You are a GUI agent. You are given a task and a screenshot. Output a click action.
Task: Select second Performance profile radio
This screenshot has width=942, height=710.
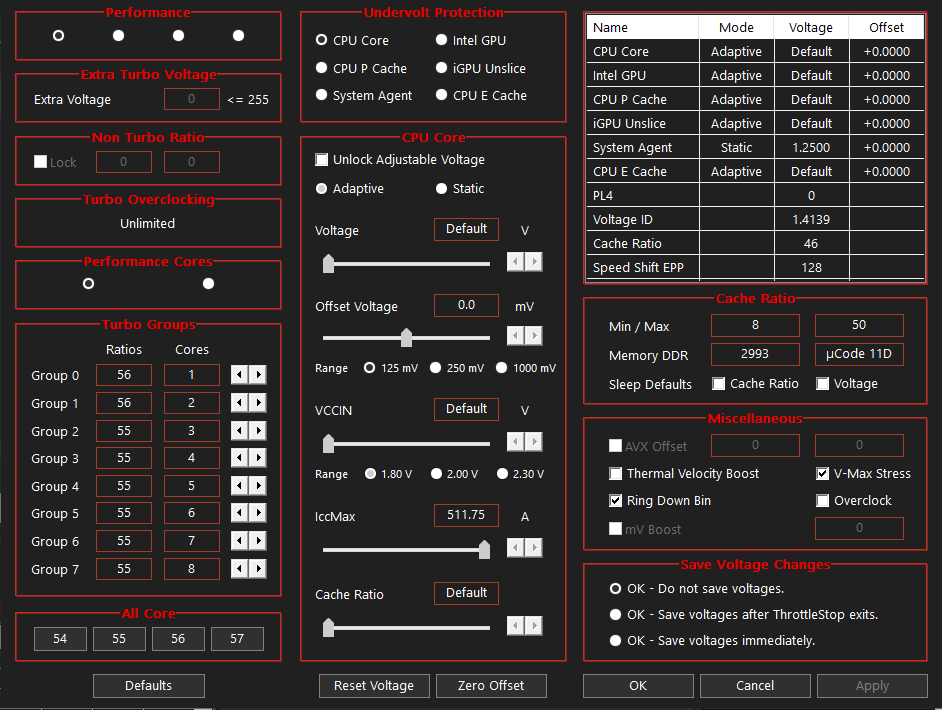click(x=118, y=35)
